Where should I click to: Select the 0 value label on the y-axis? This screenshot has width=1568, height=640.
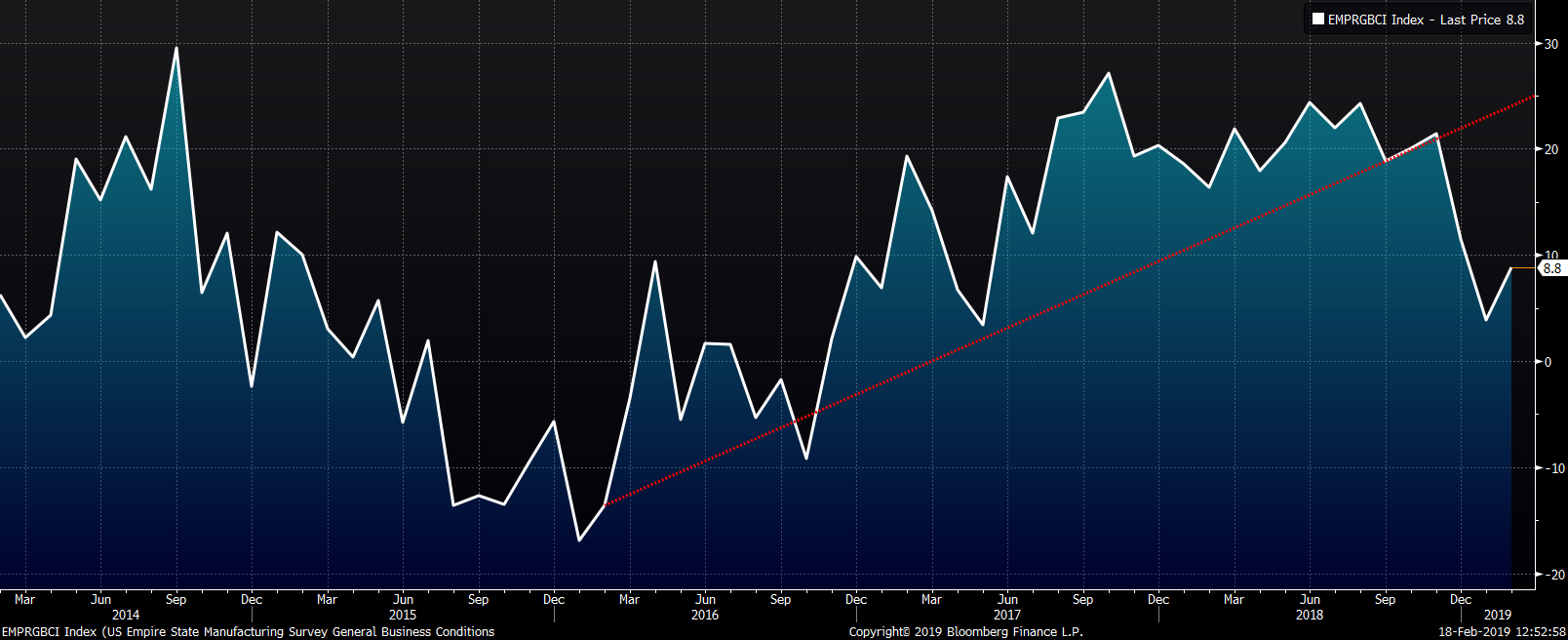point(1548,362)
